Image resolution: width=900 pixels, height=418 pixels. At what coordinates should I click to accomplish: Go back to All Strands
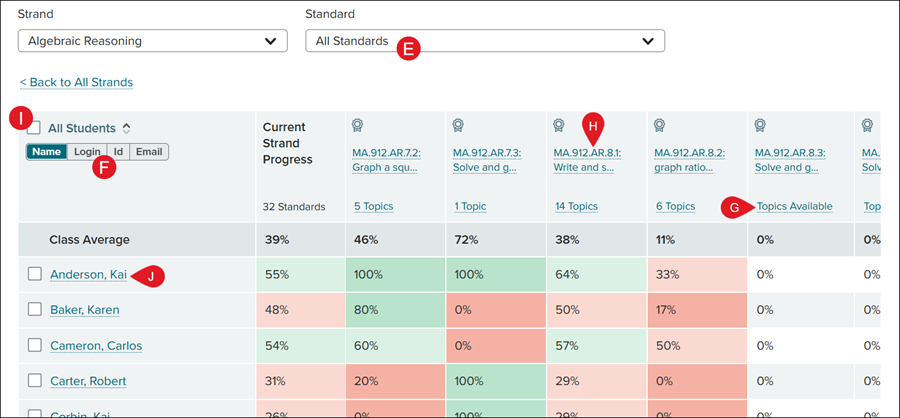pos(76,82)
